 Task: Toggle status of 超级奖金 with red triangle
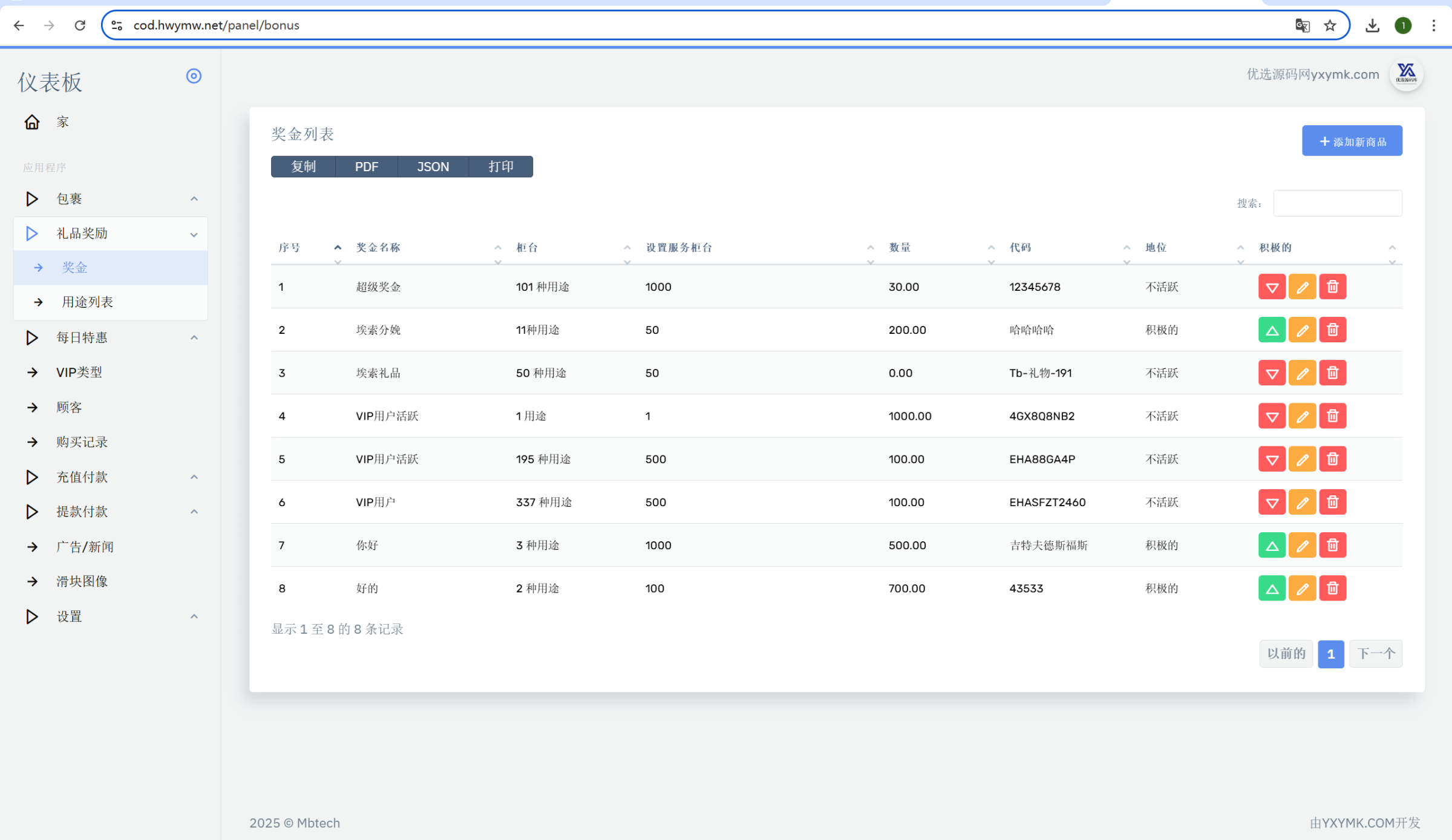(x=1272, y=287)
